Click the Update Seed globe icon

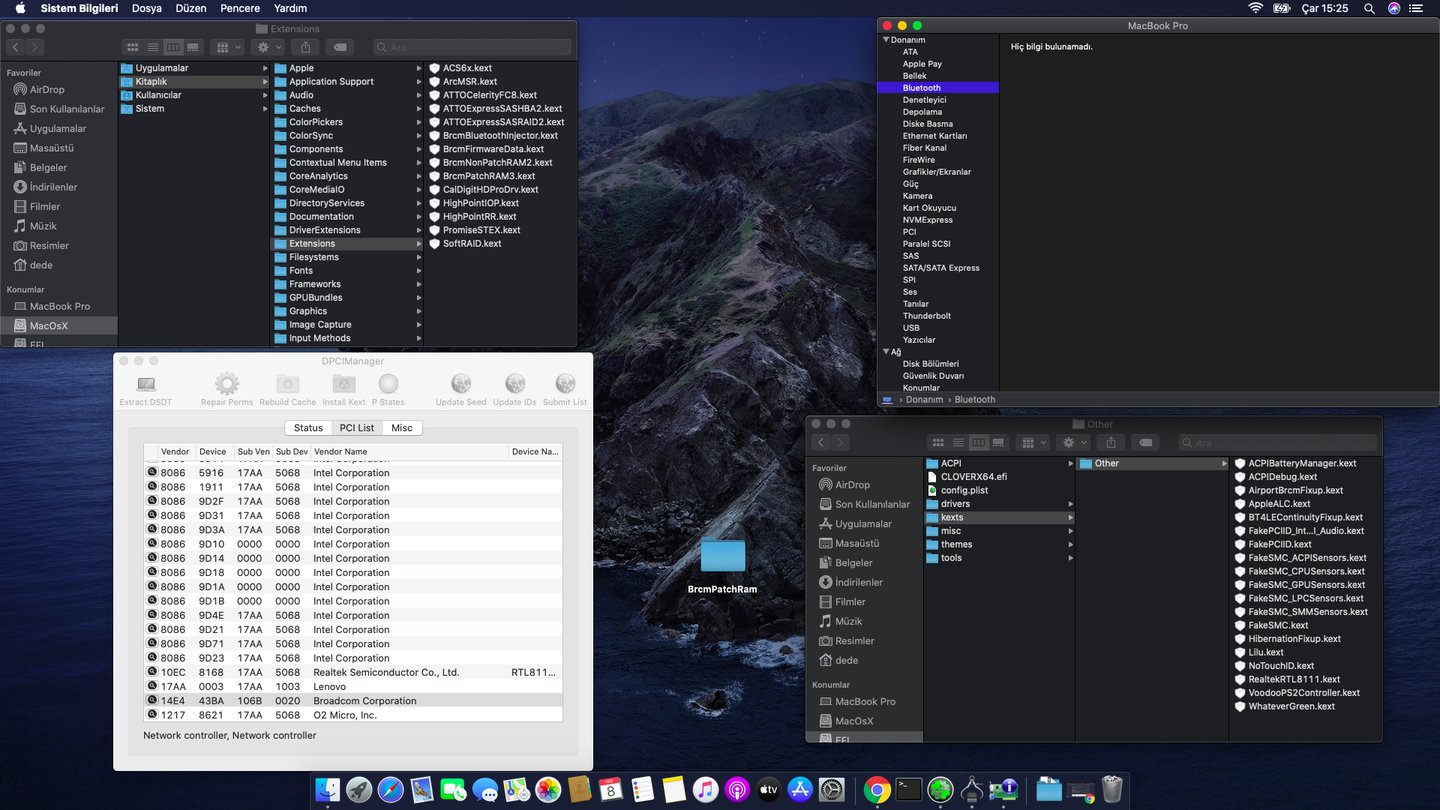(x=461, y=384)
